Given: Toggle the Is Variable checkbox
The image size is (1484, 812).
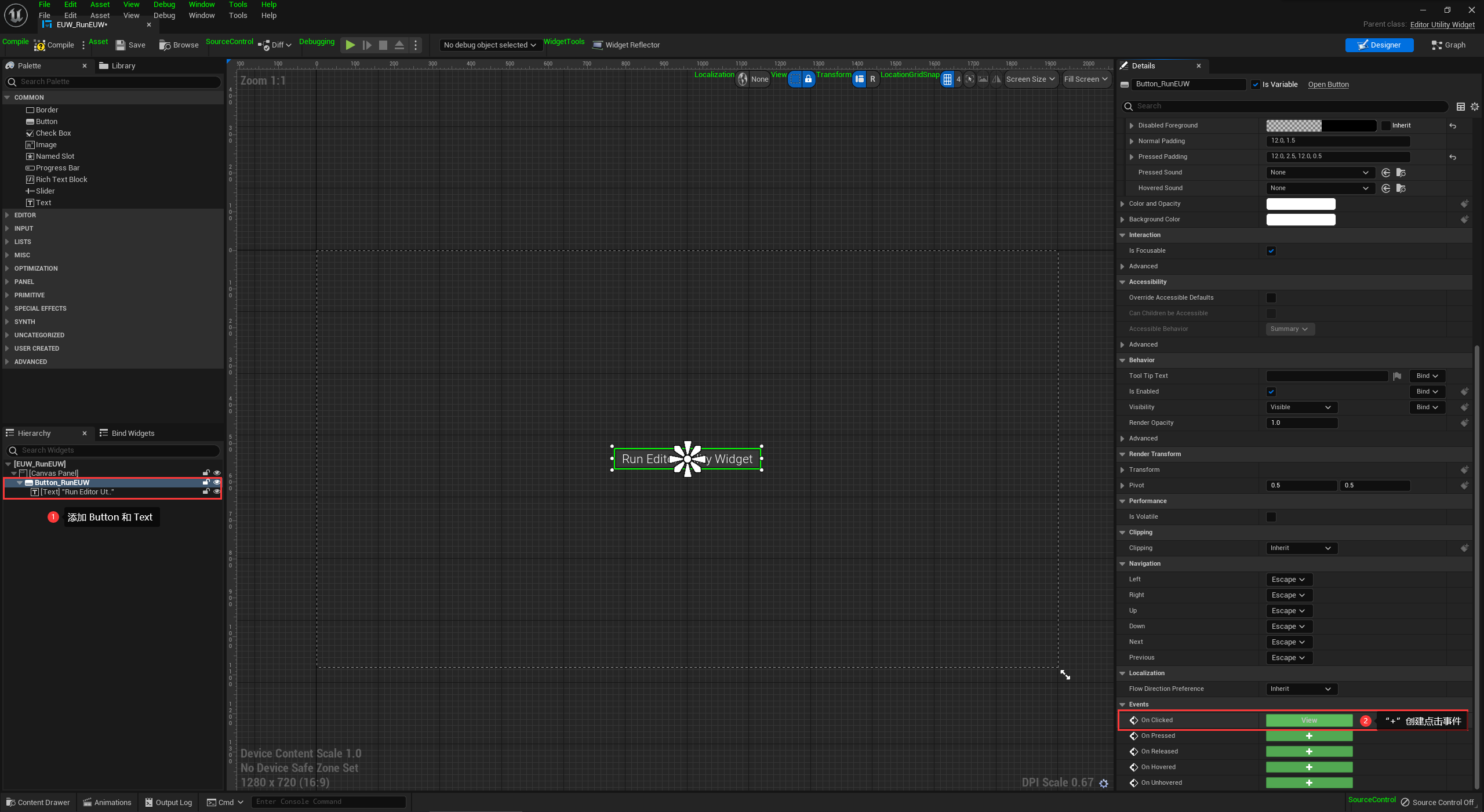Looking at the screenshot, I should (1256, 85).
